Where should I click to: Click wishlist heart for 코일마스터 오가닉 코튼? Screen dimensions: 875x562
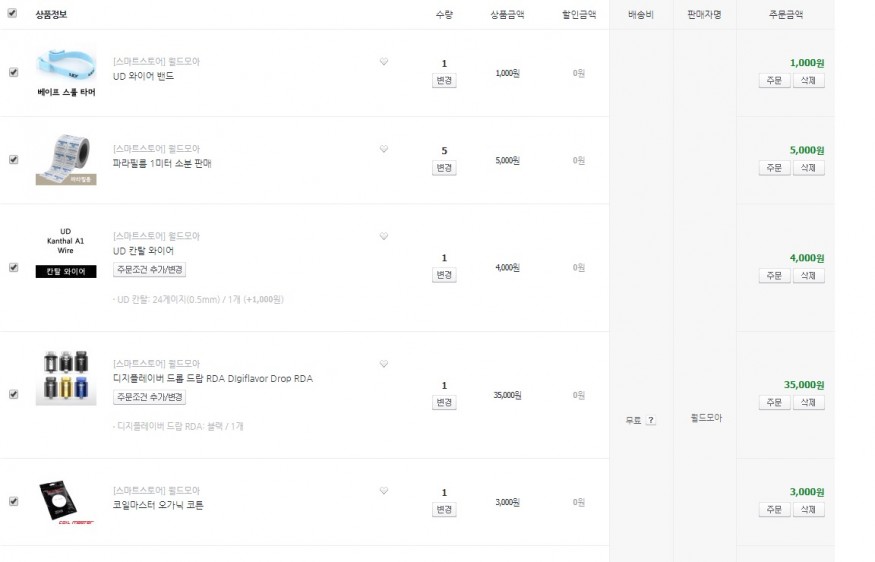(383, 491)
